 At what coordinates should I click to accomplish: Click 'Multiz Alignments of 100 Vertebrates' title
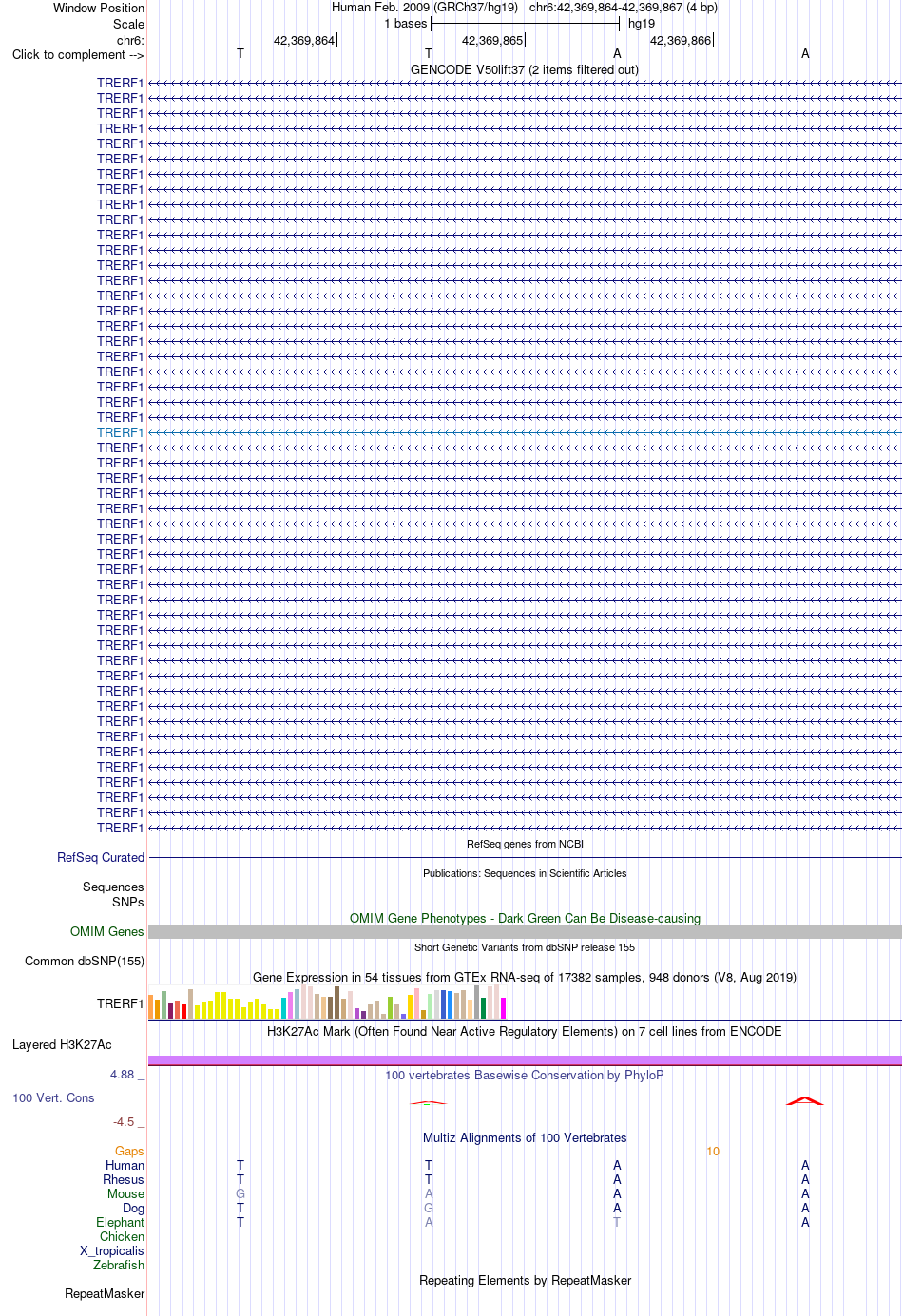pos(525,1137)
